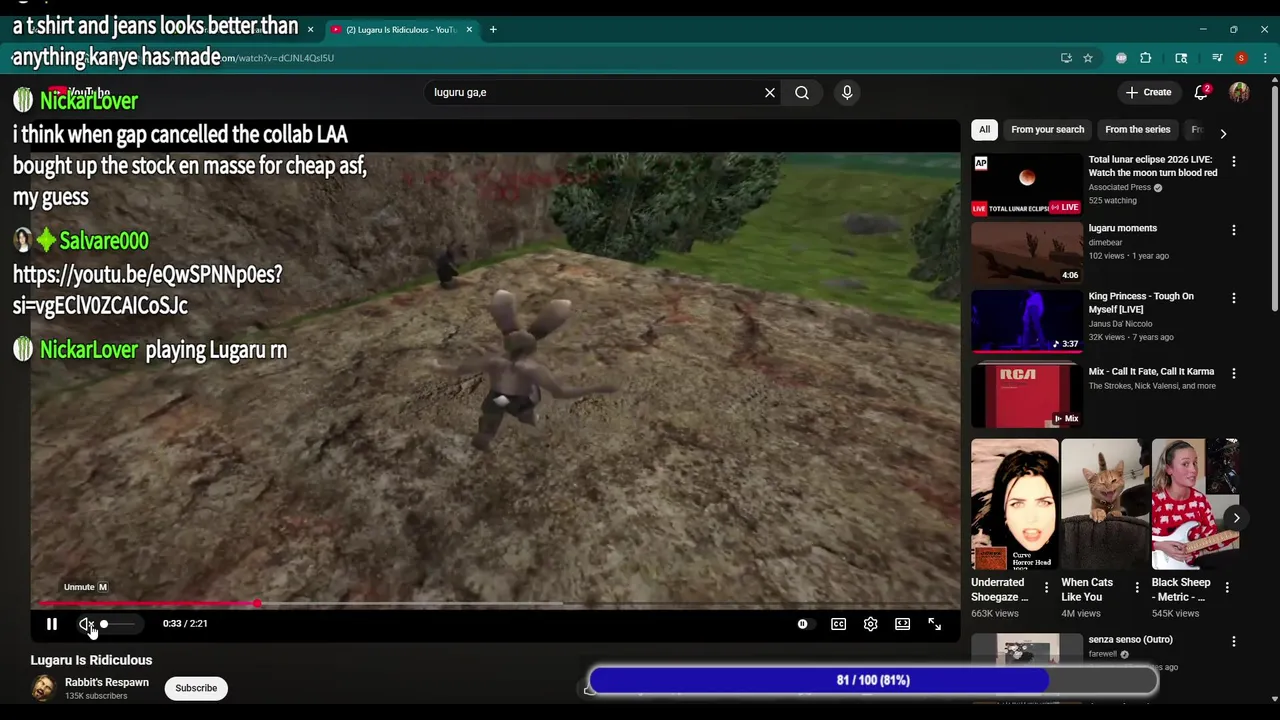This screenshot has width=1280, height=720.
Task: Adjust the player volume slider
Action: pyautogui.click(x=117, y=624)
